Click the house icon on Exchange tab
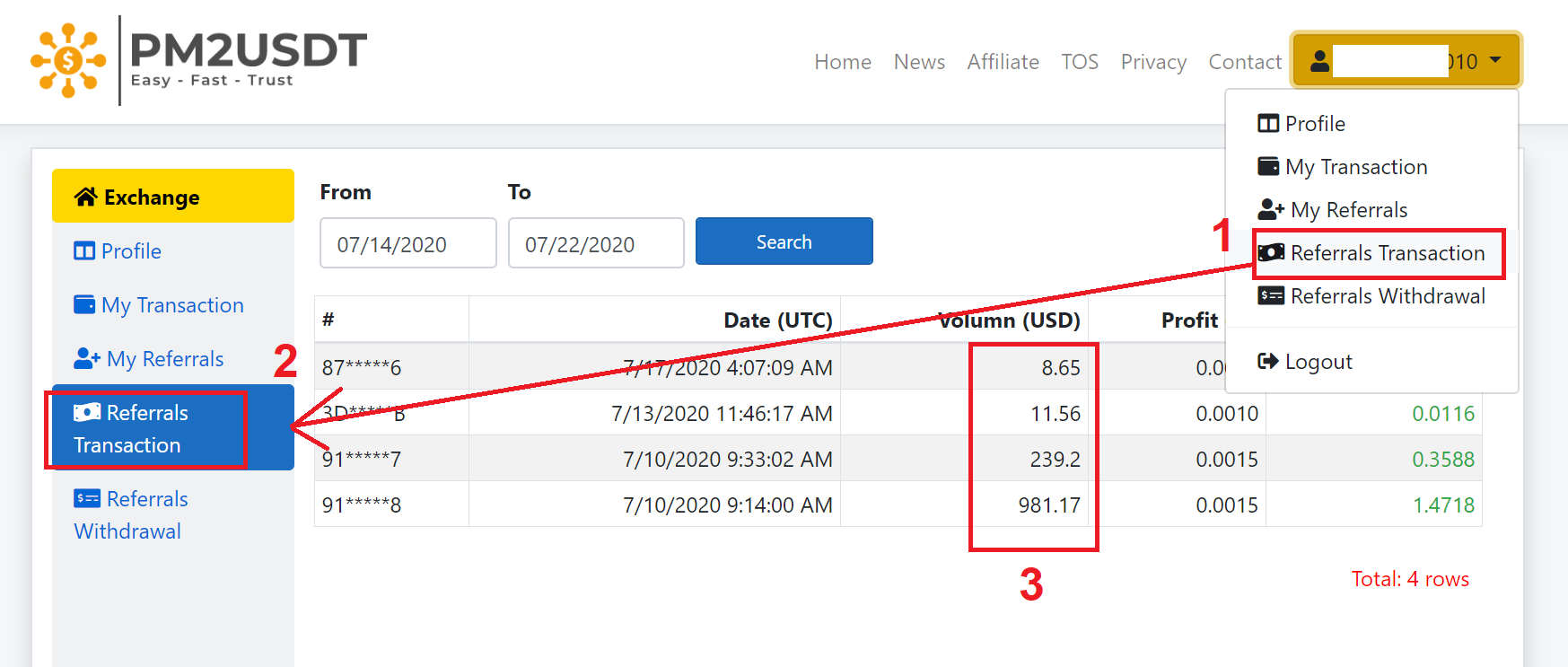This screenshot has height=667, width=1568. click(85, 197)
